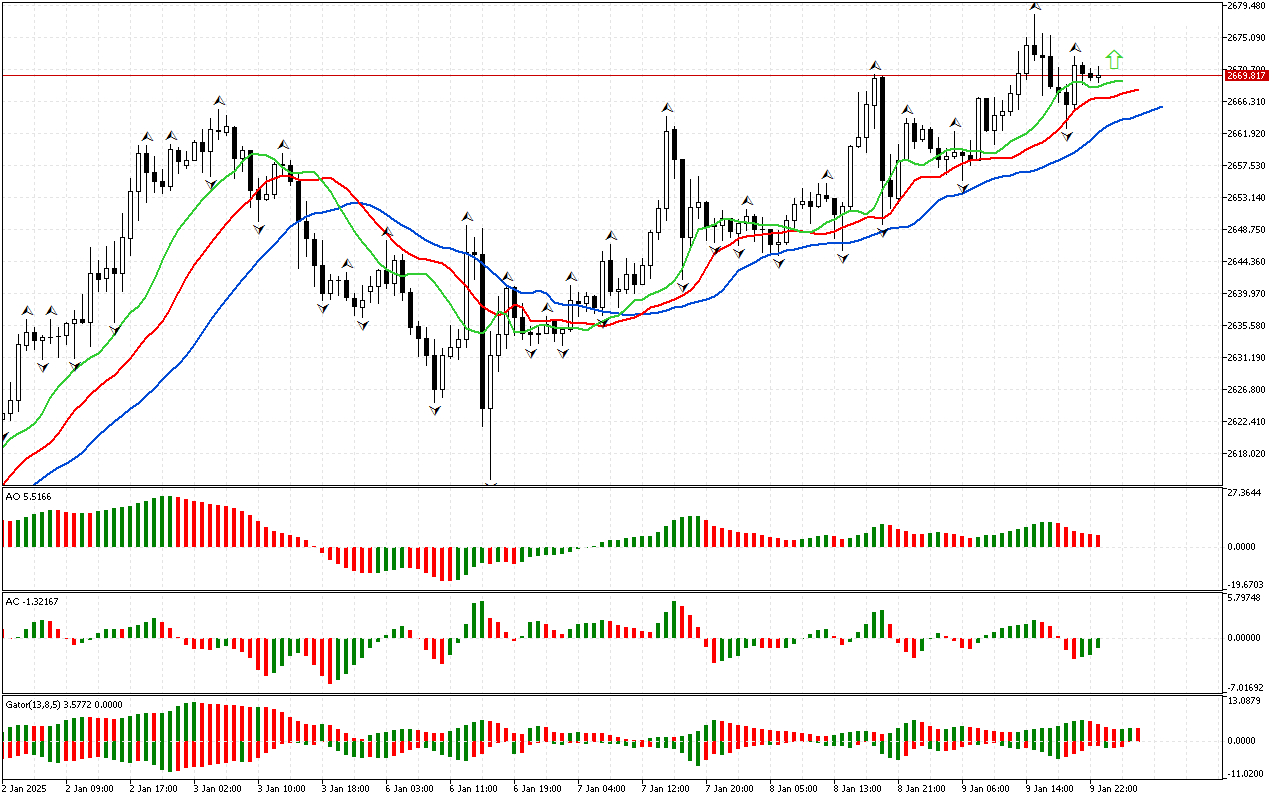This screenshot has width=1280, height=800.
Task: Click the AC scale maximum 5.79748
Action: [x=1243, y=599]
